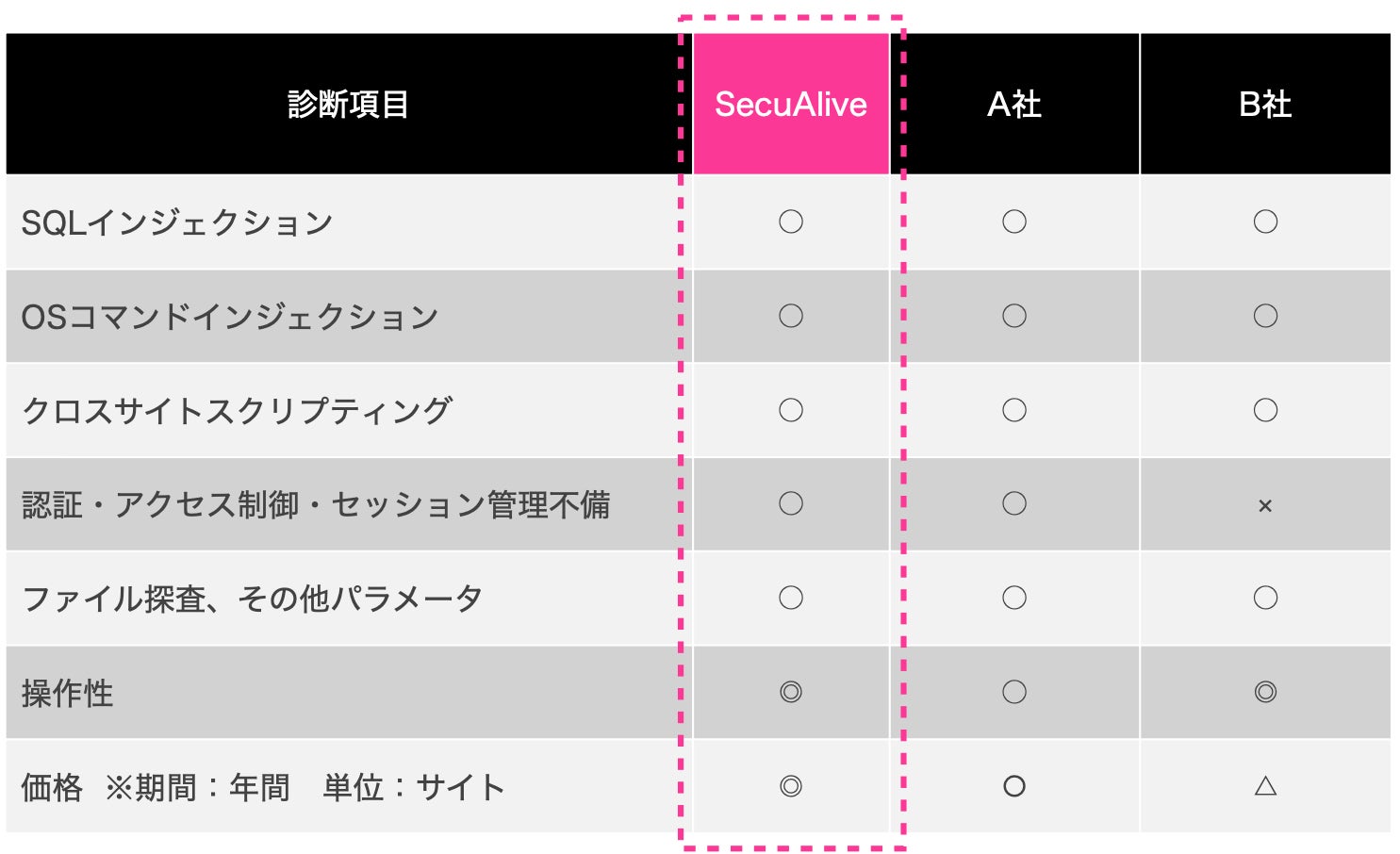
Task: Click the ファイル探査、その他パラメータ label
Action: (252, 599)
